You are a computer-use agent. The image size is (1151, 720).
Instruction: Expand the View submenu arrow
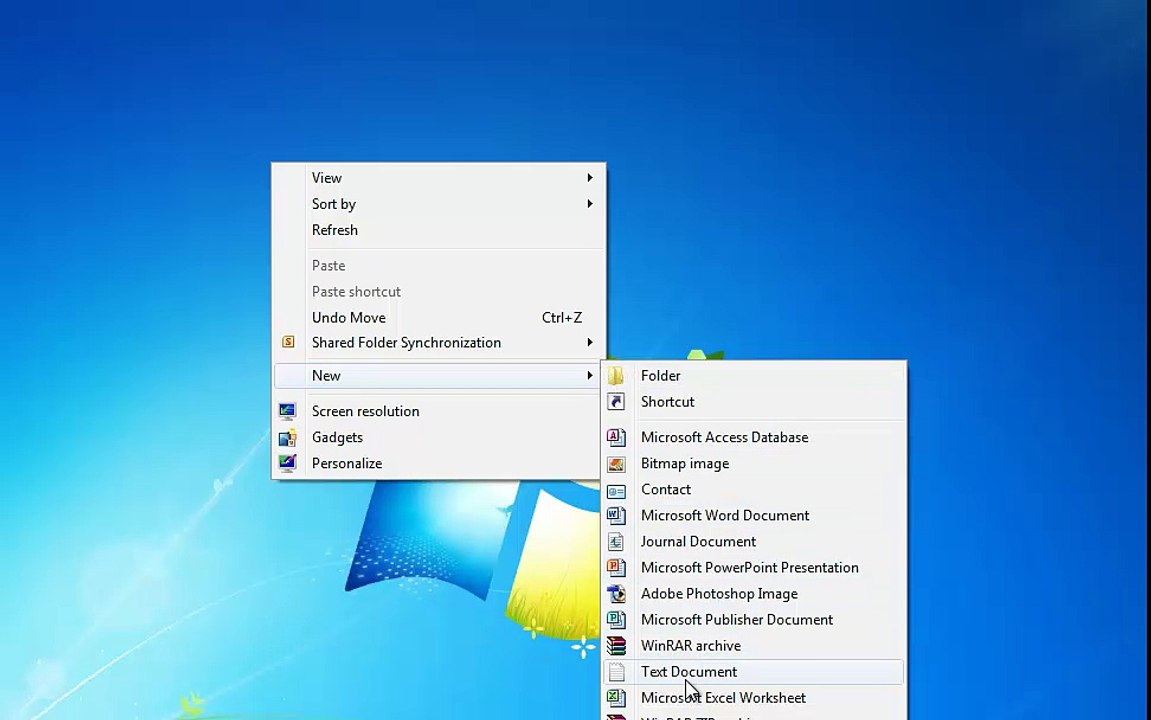coord(589,178)
